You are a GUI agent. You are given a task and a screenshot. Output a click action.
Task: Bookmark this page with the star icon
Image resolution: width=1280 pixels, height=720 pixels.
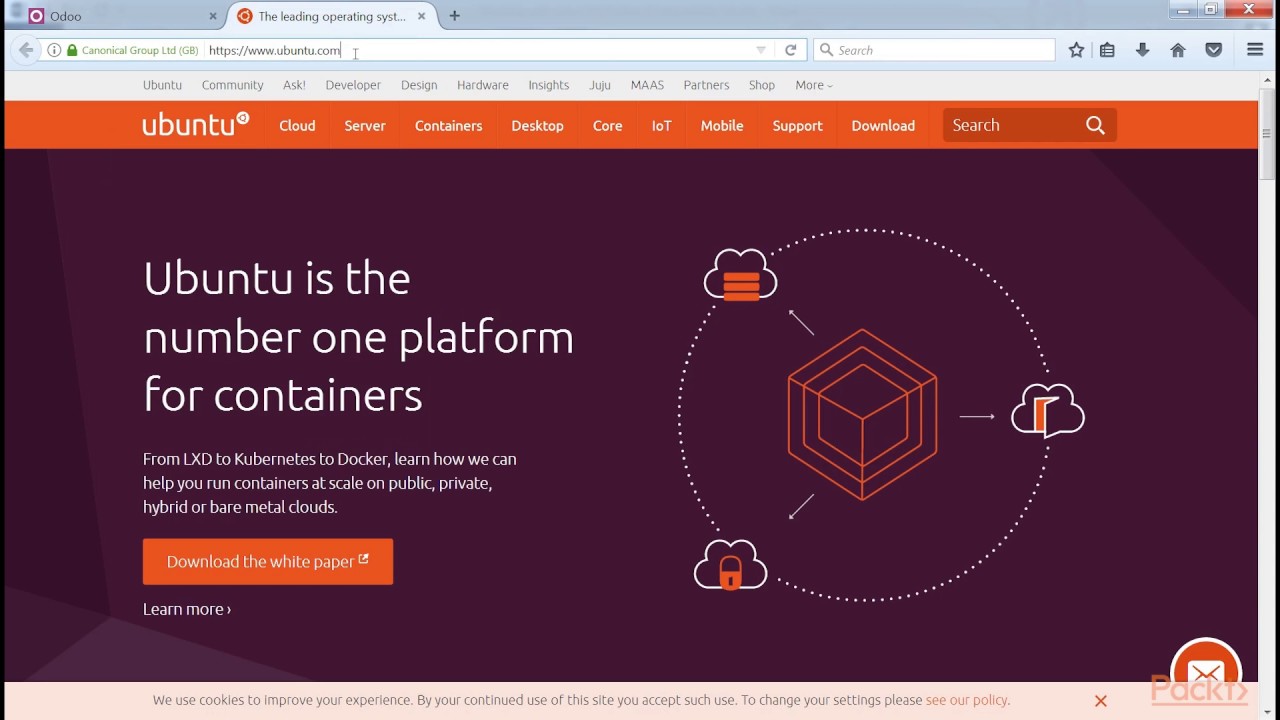pos(1076,50)
